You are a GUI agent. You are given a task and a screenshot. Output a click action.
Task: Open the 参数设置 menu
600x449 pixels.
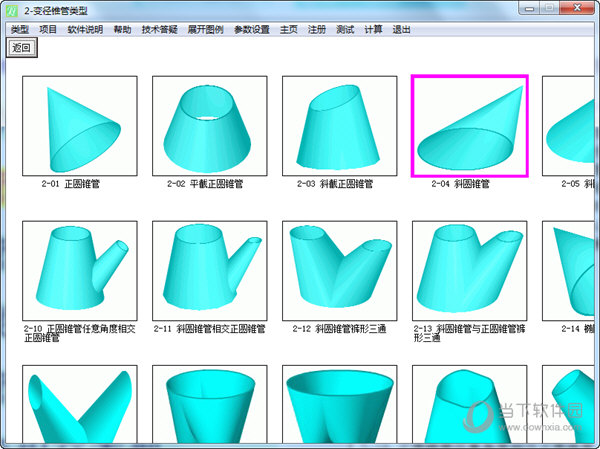(252, 29)
